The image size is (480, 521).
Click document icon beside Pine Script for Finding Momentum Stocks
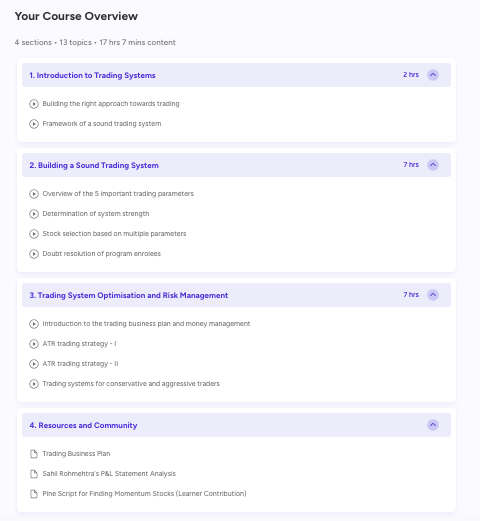[x=34, y=494]
